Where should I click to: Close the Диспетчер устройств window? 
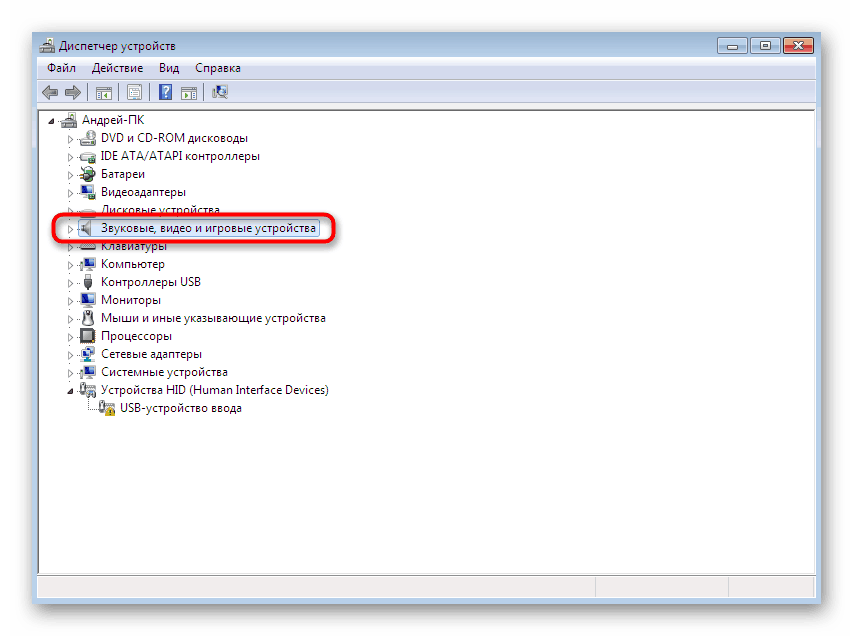pos(798,46)
